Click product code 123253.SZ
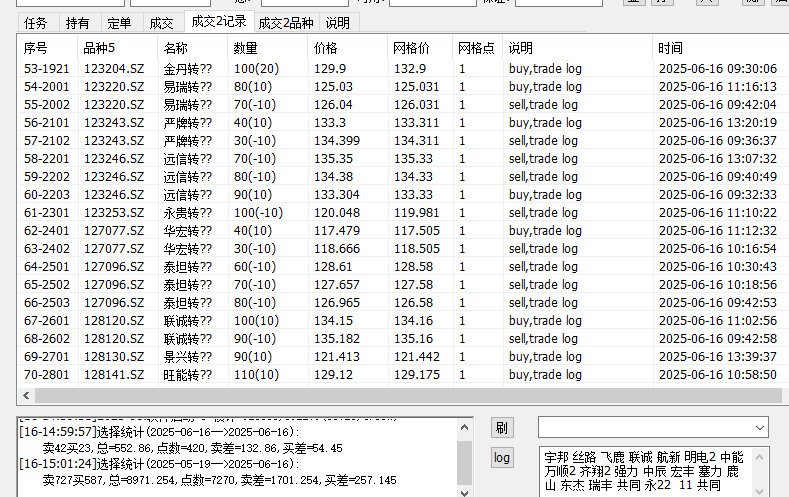Viewport: 789px width, 497px height. [x=114, y=213]
